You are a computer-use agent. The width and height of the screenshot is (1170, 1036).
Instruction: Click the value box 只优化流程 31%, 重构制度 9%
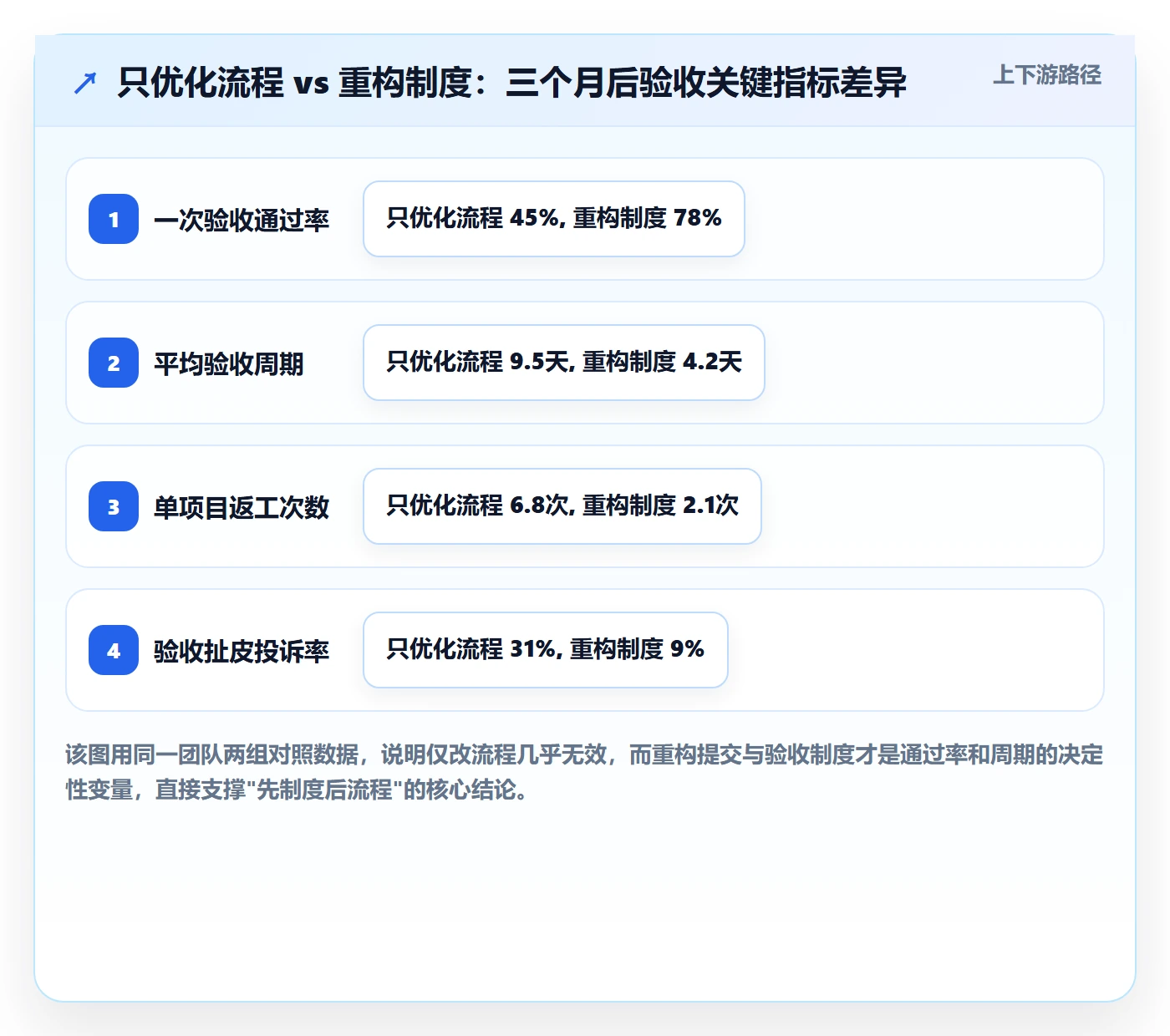click(x=546, y=650)
